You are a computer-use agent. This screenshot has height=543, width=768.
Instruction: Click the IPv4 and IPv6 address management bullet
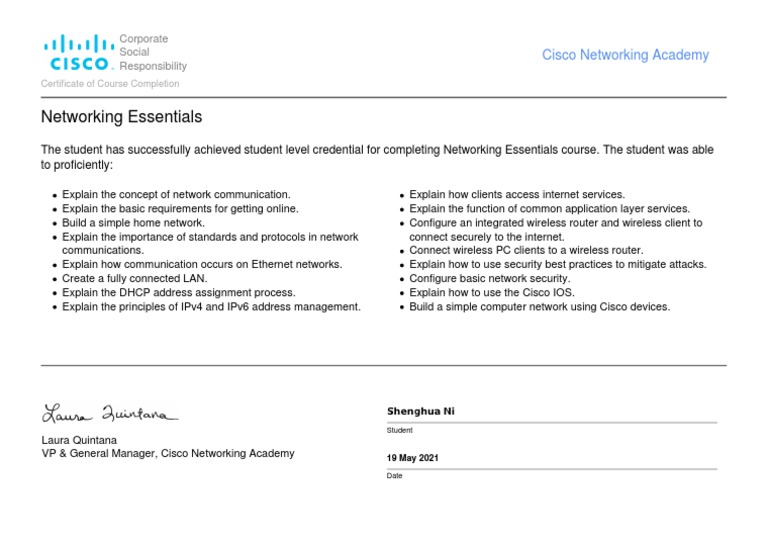click(211, 307)
